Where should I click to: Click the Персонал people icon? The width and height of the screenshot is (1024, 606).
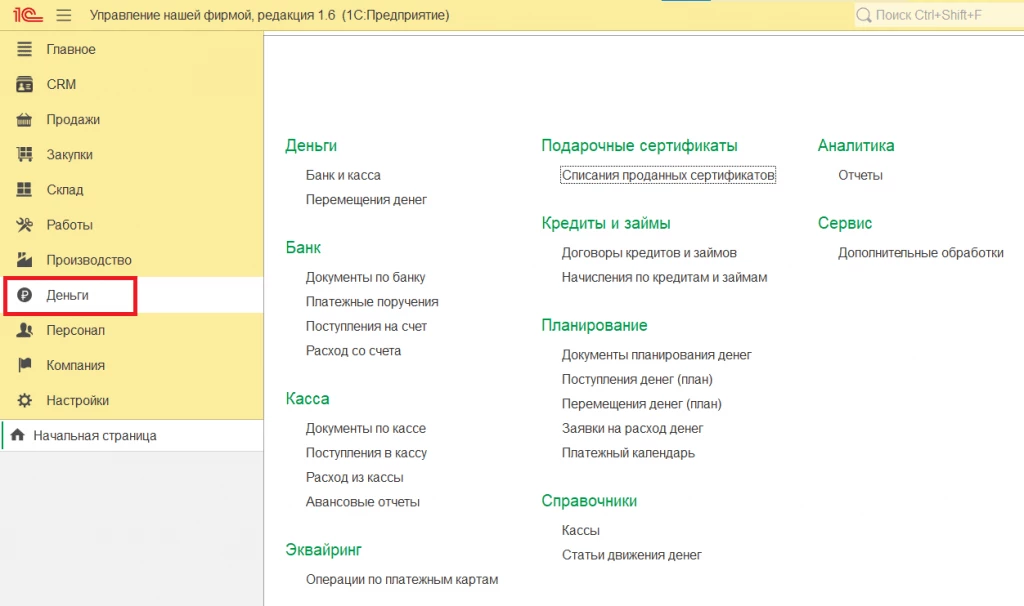tap(24, 330)
